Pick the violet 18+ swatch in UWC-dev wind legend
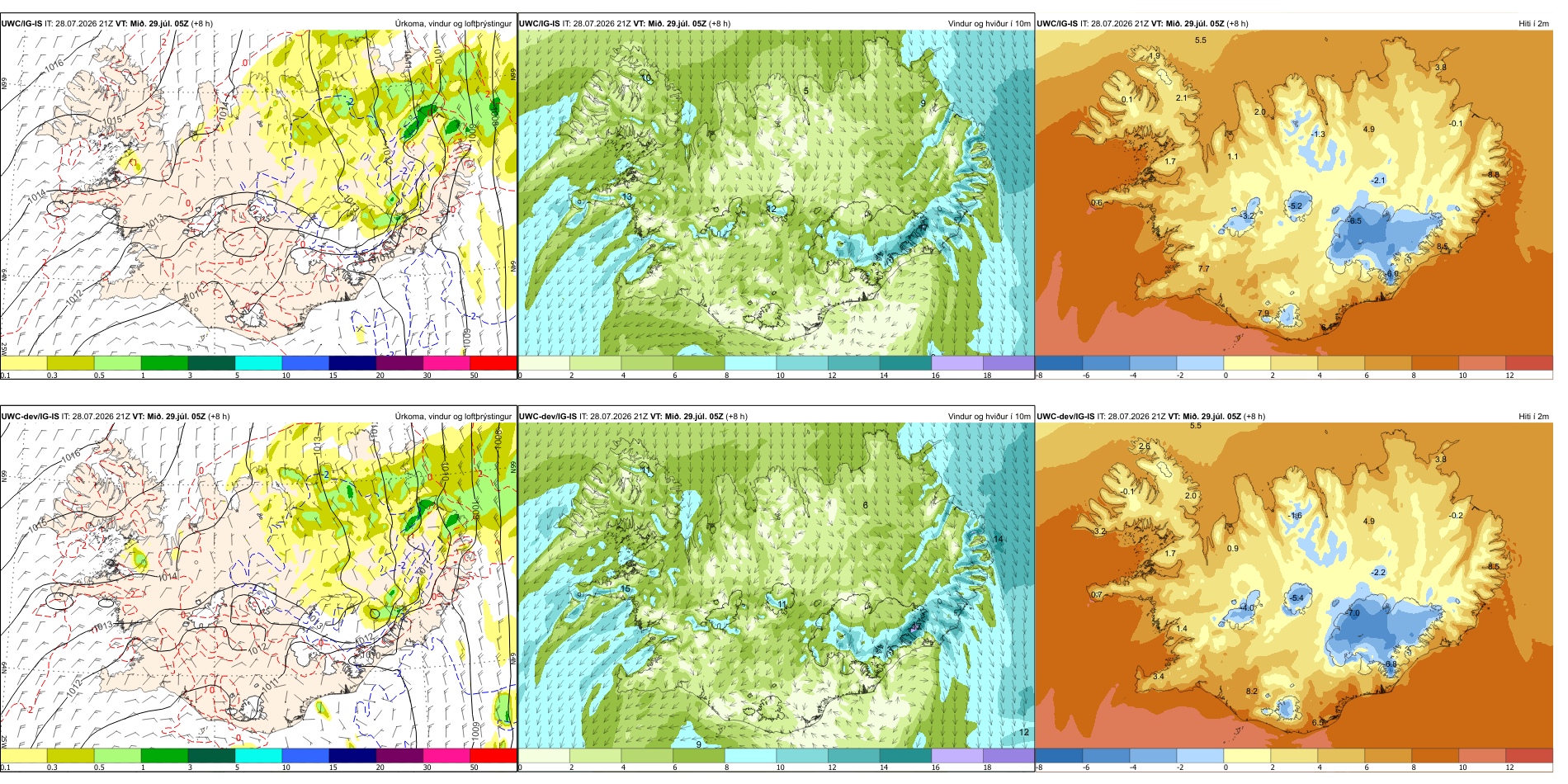The height and width of the screenshot is (784, 1568). coord(1008,756)
